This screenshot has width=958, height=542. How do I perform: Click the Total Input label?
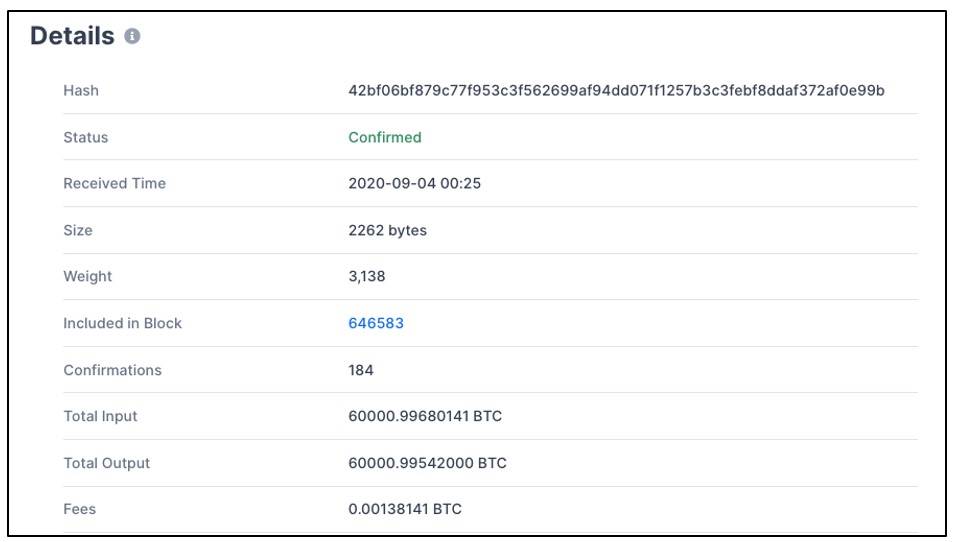click(x=100, y=416)
